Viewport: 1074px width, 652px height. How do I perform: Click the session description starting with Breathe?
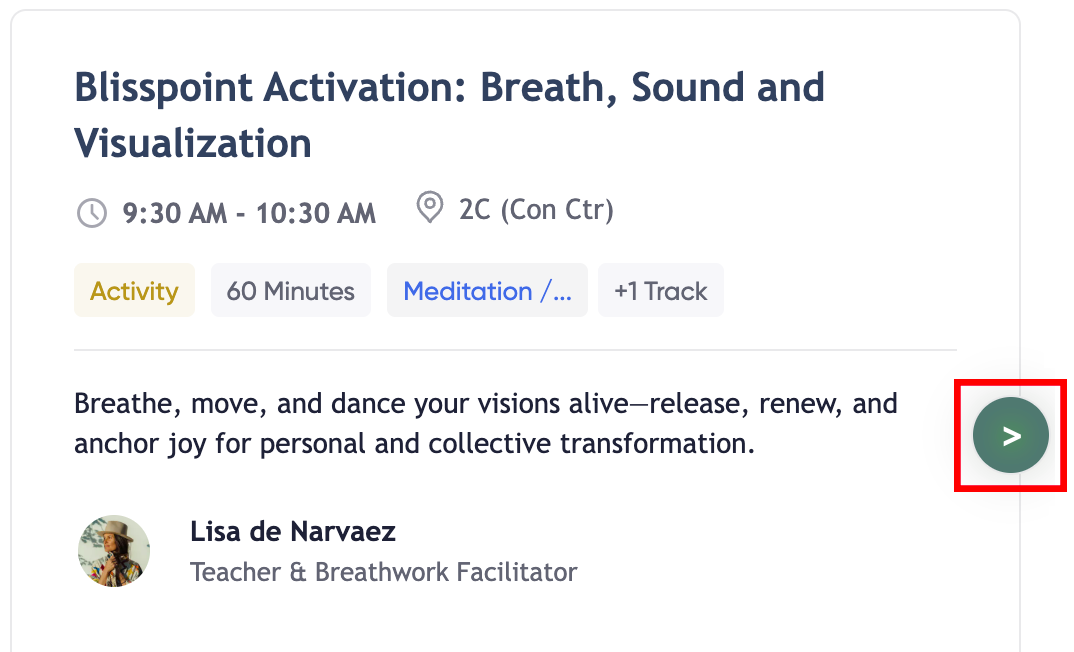pos(485,404)
